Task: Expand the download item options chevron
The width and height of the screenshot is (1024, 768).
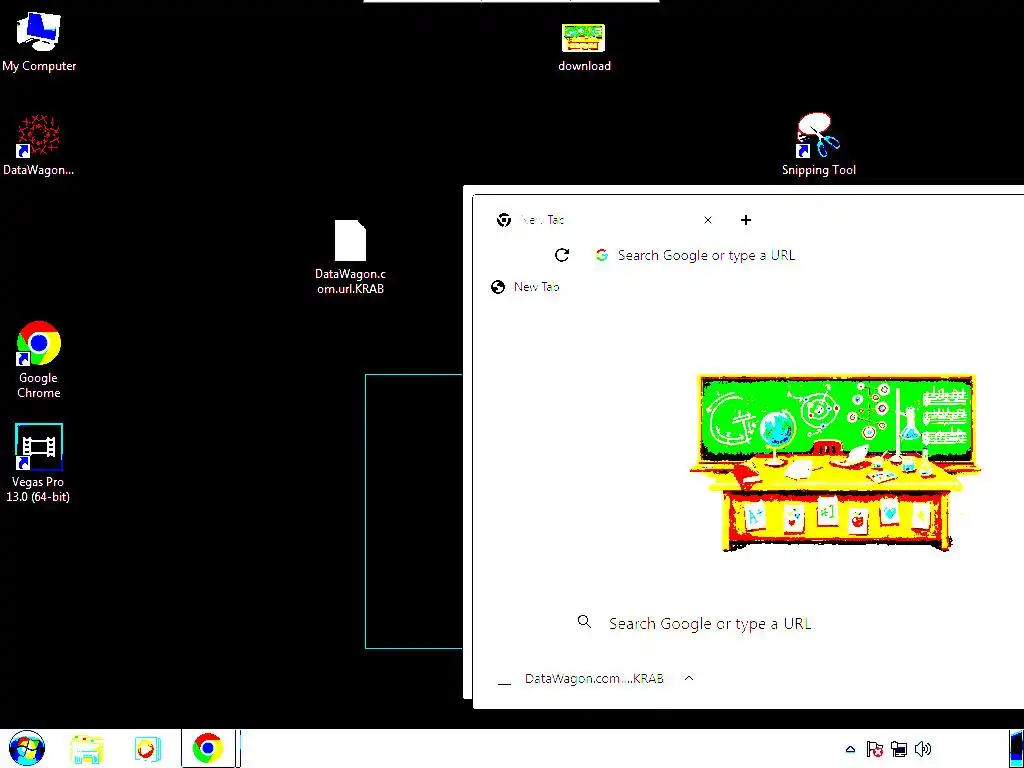Action: pyautogui.click(x=689, y=679)
